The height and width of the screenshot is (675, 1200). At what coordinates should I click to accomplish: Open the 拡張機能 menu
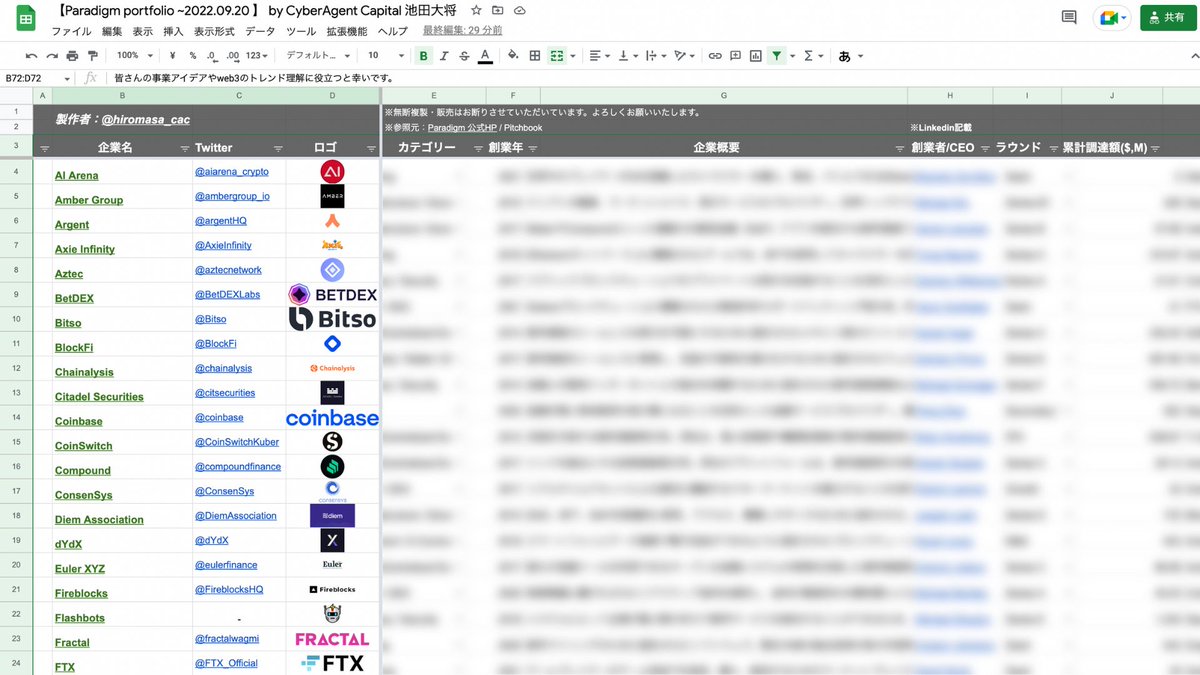pyautogui.click(x=348, y=32)
